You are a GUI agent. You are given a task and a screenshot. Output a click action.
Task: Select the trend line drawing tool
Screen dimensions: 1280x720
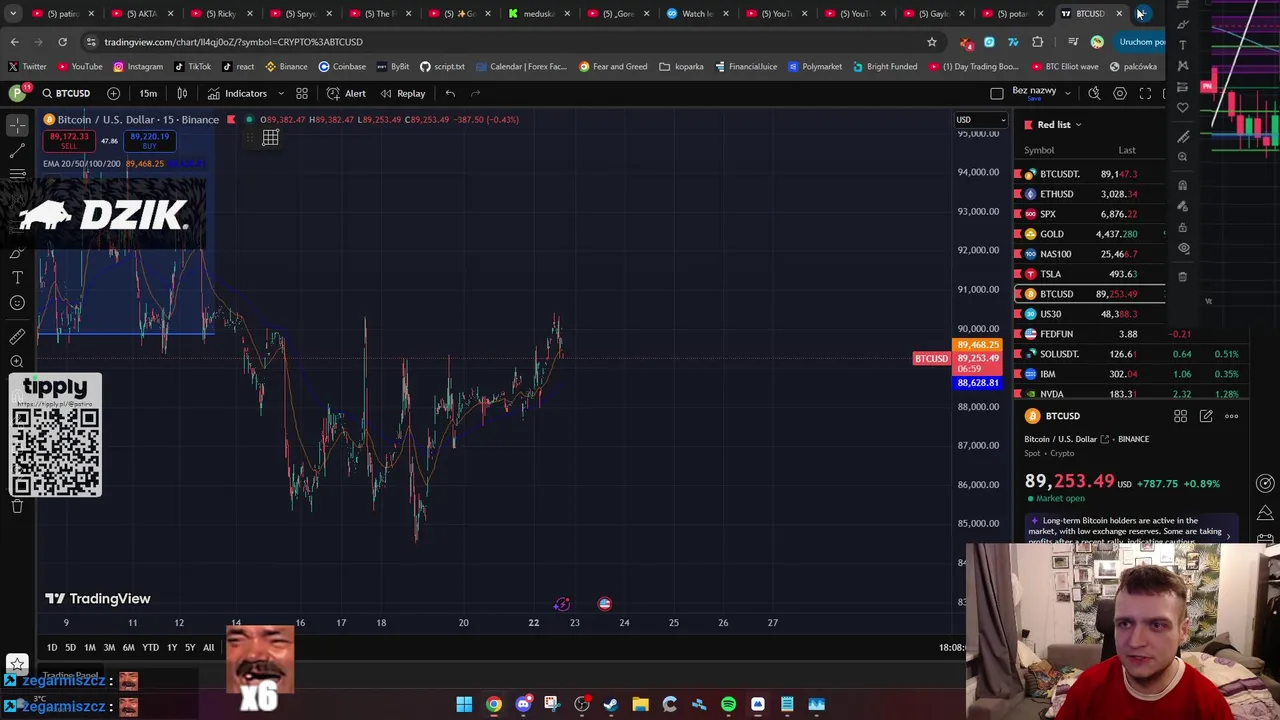pos(17,151)
